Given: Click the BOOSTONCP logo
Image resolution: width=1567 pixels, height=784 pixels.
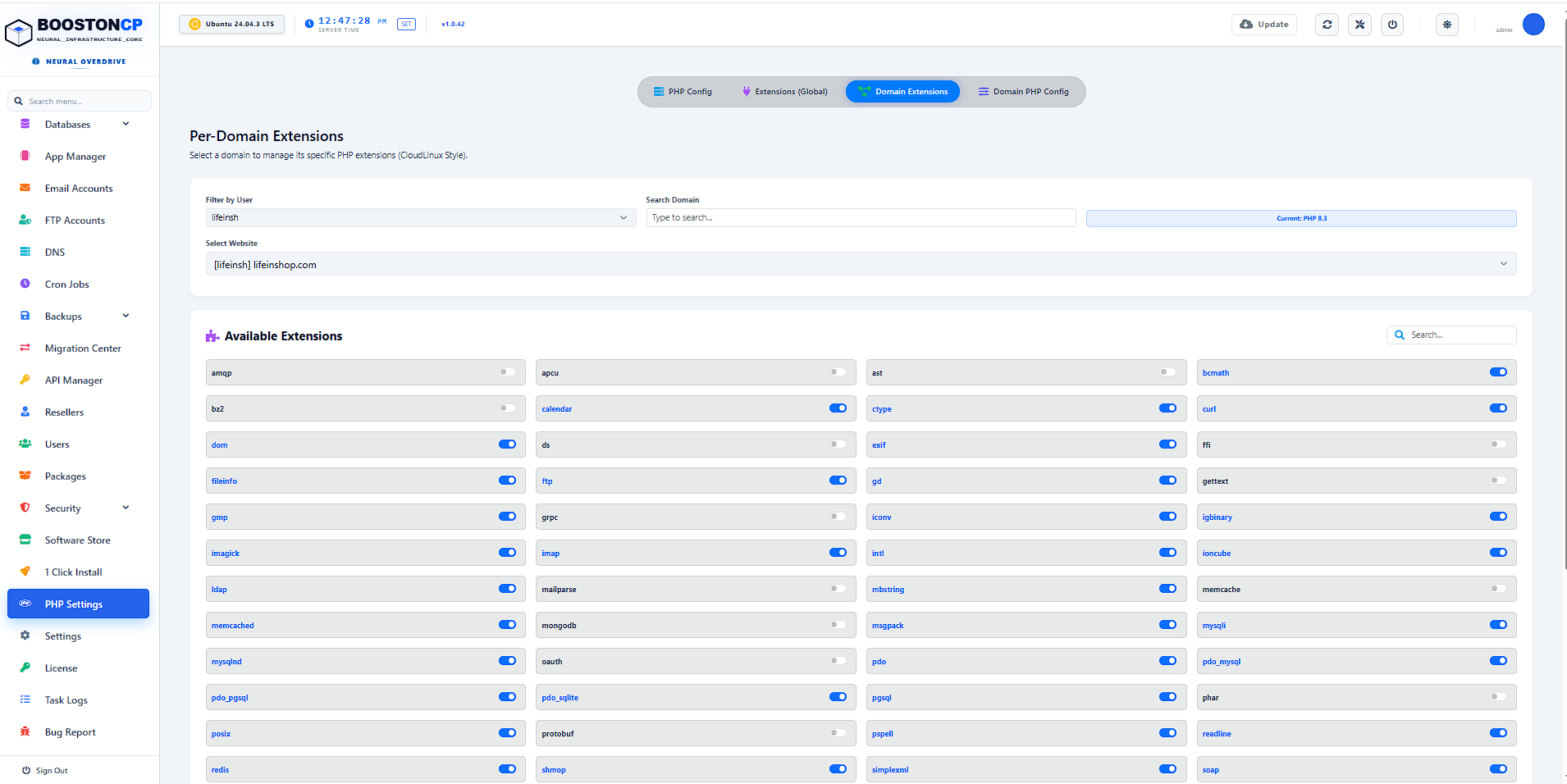Looking at the screenshot, I should pos(74,33).
